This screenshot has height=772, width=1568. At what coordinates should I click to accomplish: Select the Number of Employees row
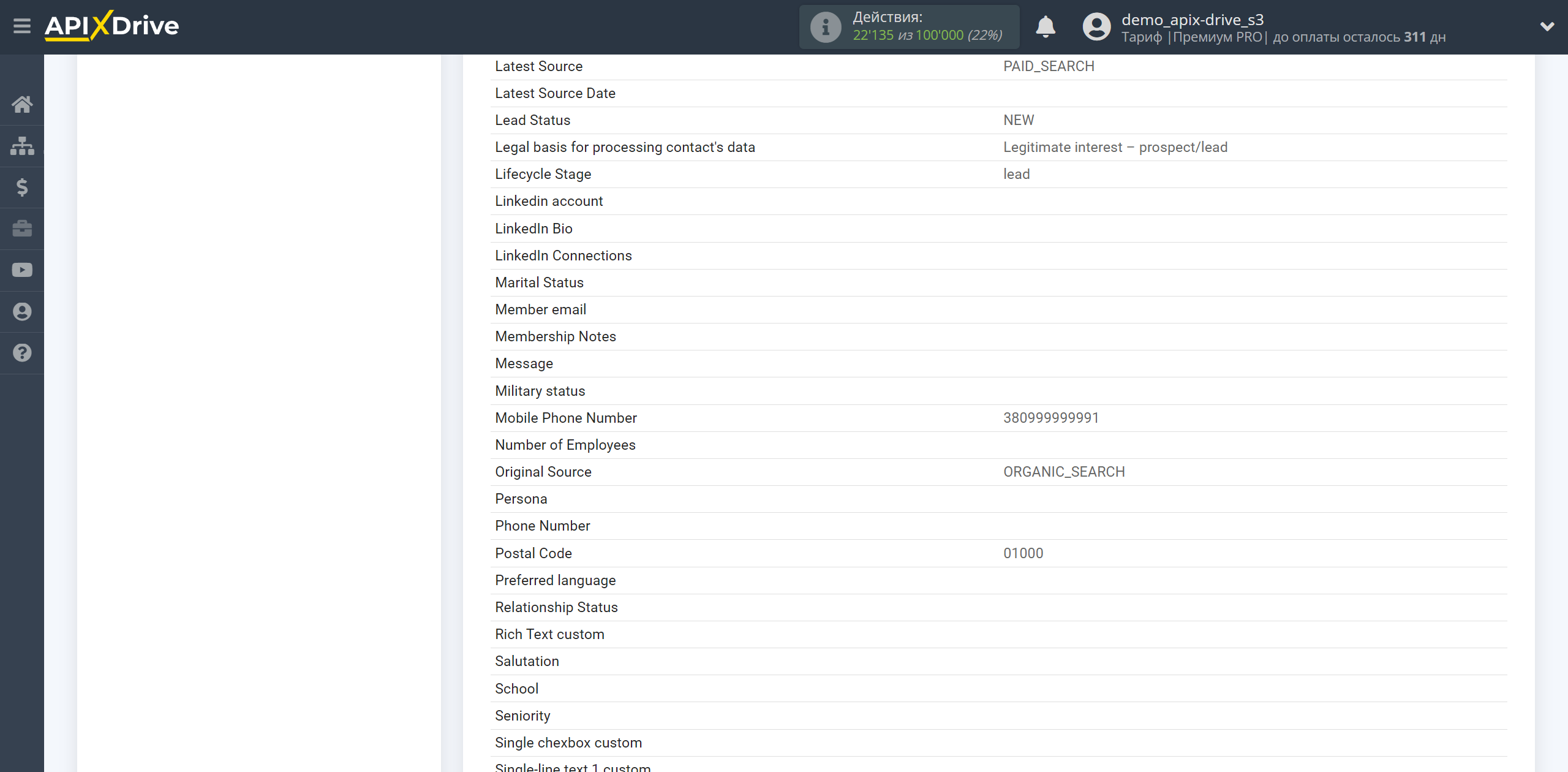click(998, 445)
